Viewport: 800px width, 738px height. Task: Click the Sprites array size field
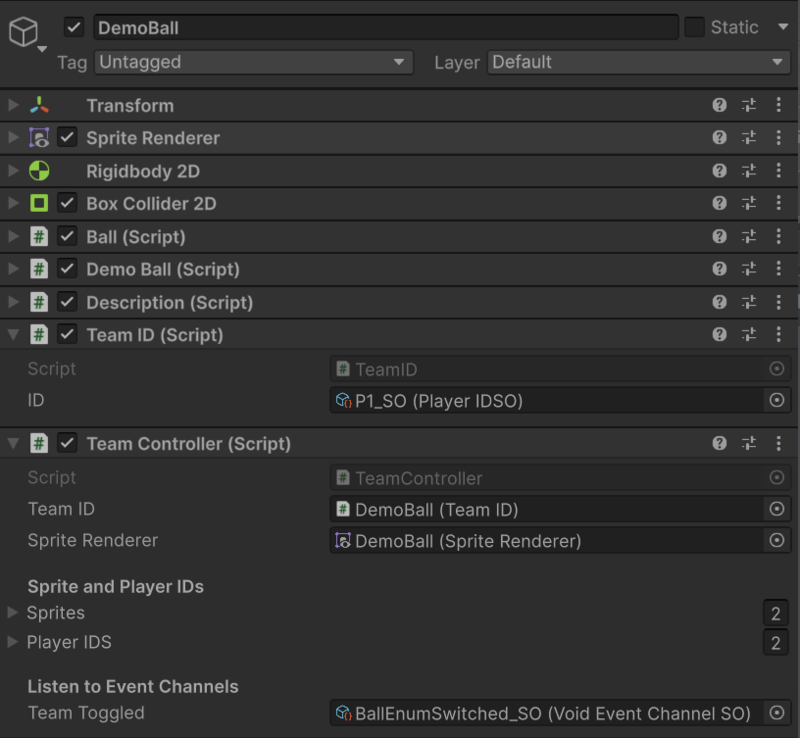point(776,613)
